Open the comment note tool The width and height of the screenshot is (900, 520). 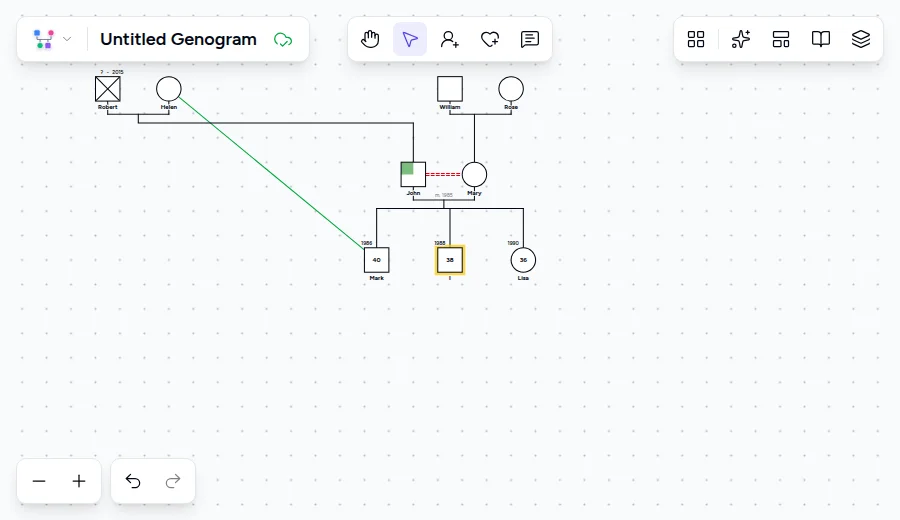tap(529, 39)
